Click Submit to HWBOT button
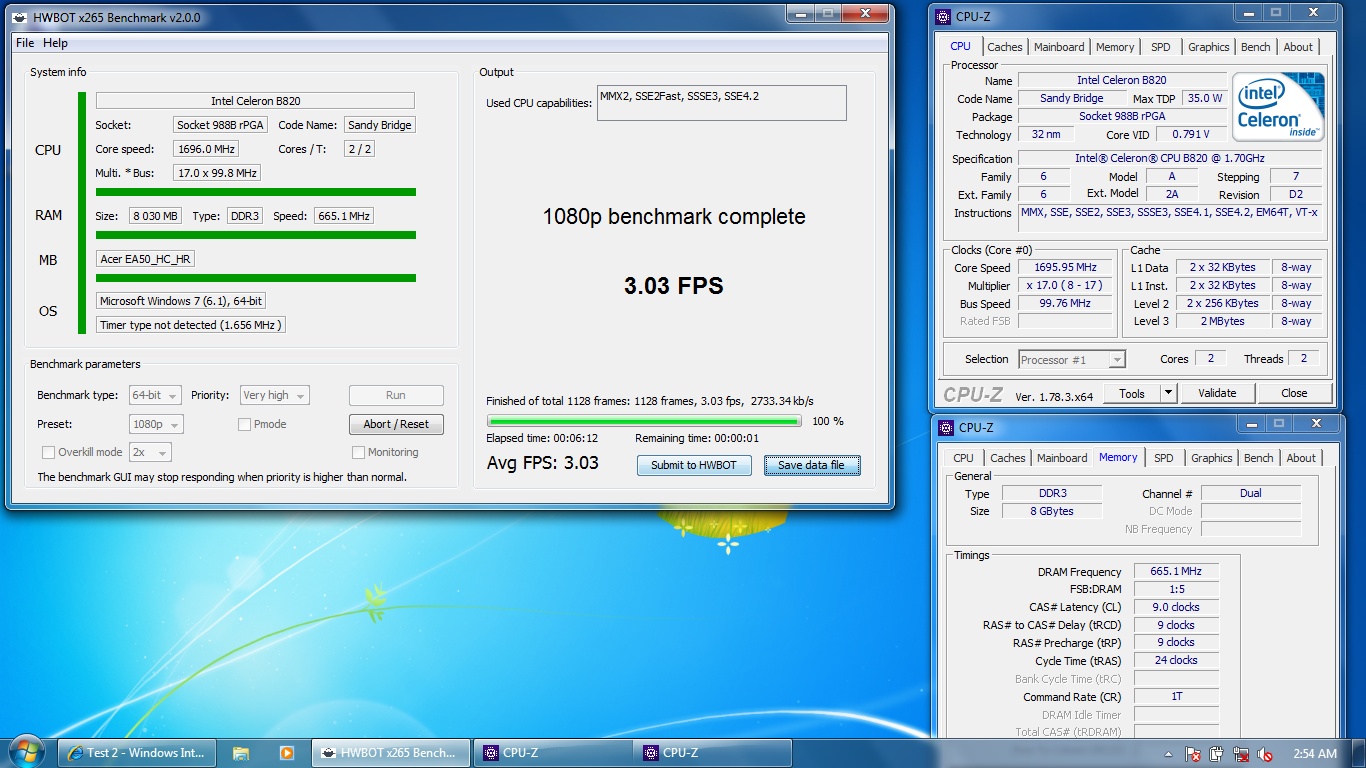 pos(694,465)
